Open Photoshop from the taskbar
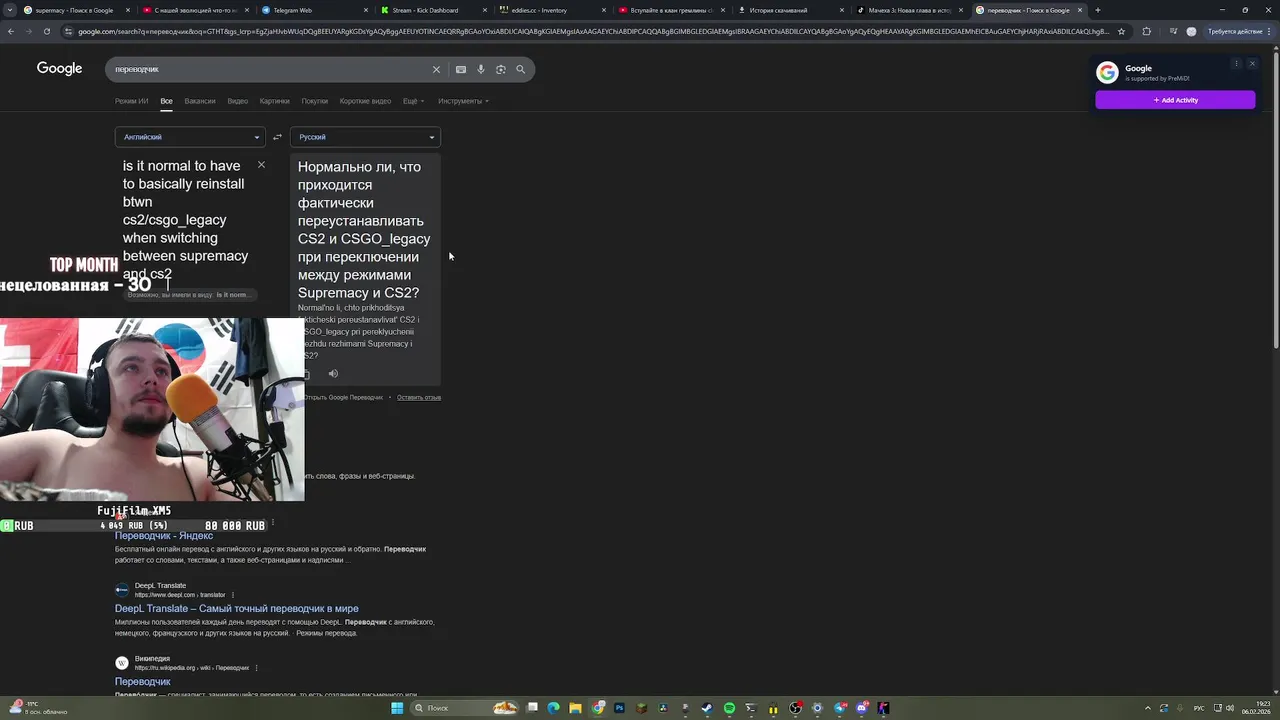1280x720 pixels. point(619,708)
